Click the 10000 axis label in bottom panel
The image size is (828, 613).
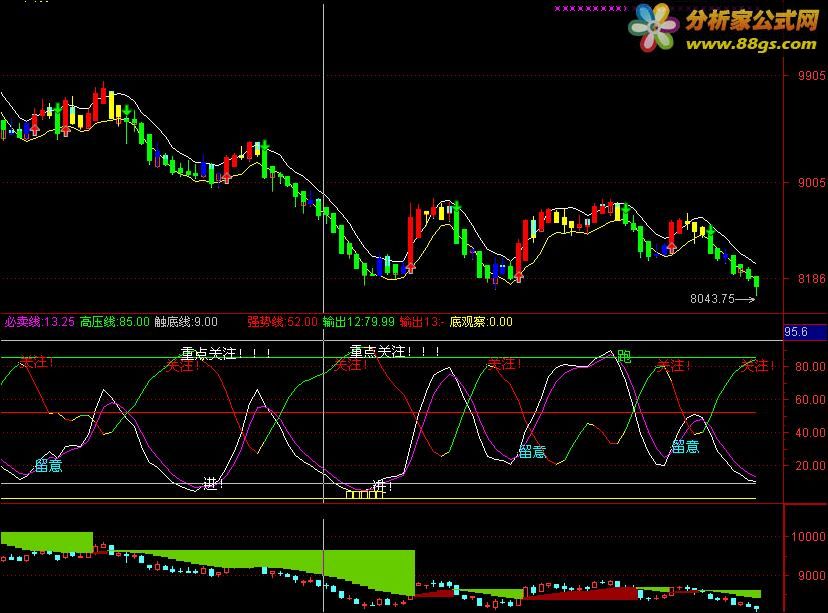[808, 536]
